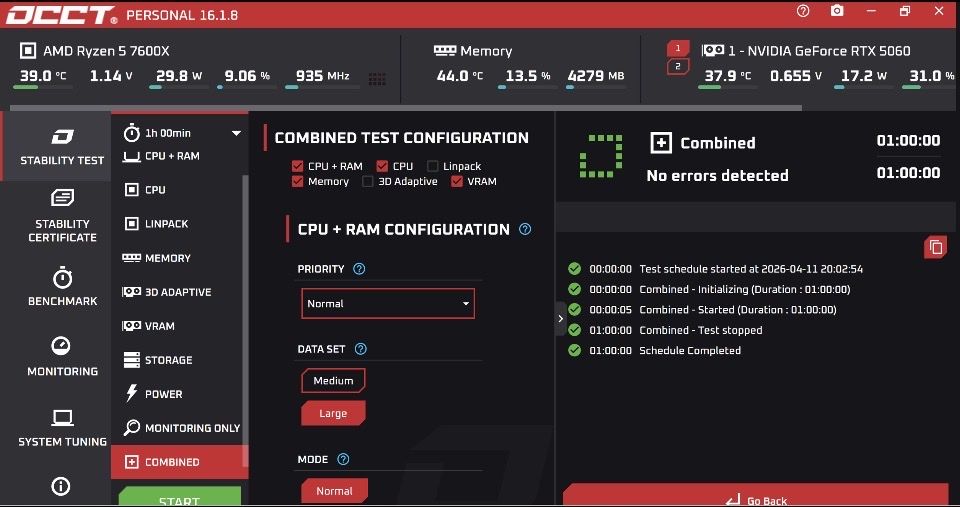Select the 3D Adaptive test entry
960x507 pixels.
pos(177,292)
